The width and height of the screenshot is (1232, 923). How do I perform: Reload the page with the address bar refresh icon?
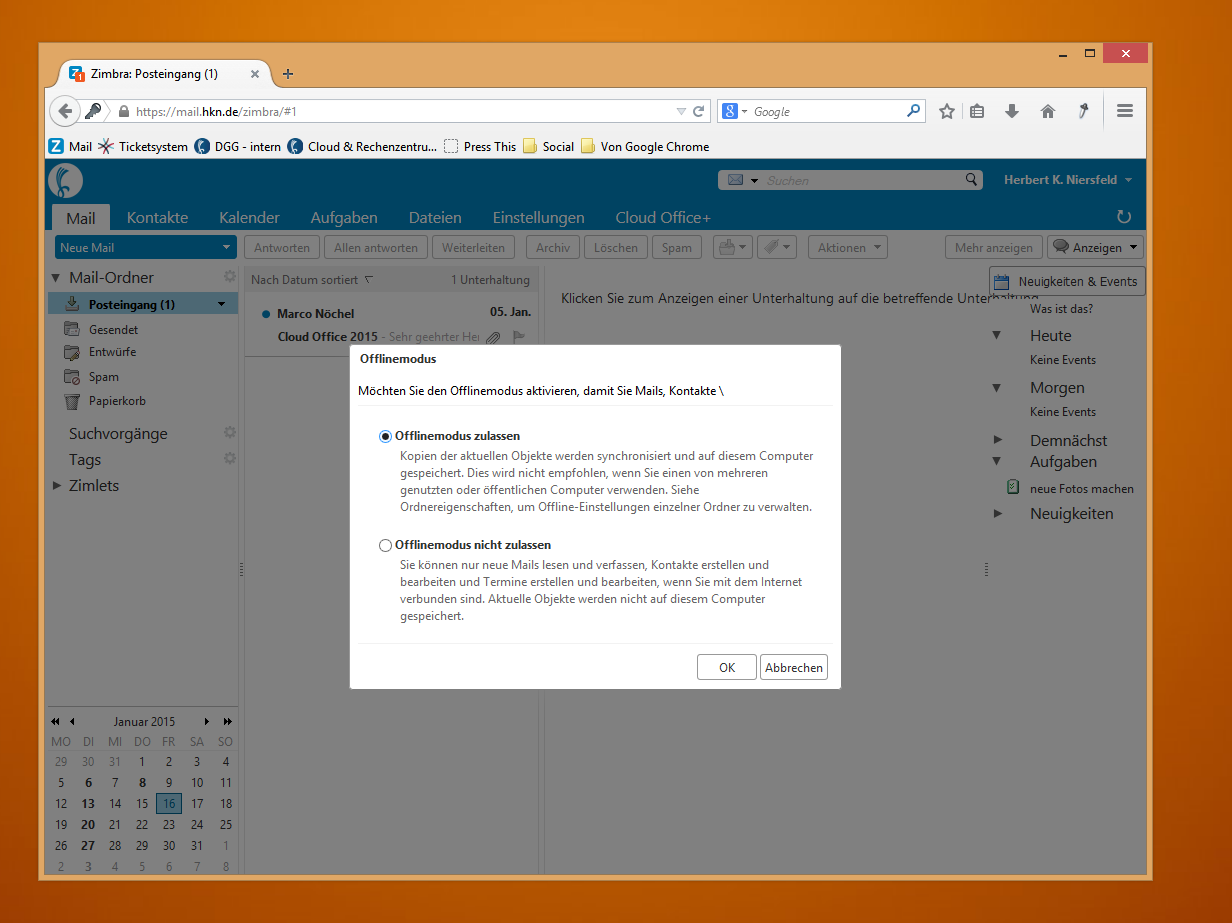point(699,112)
